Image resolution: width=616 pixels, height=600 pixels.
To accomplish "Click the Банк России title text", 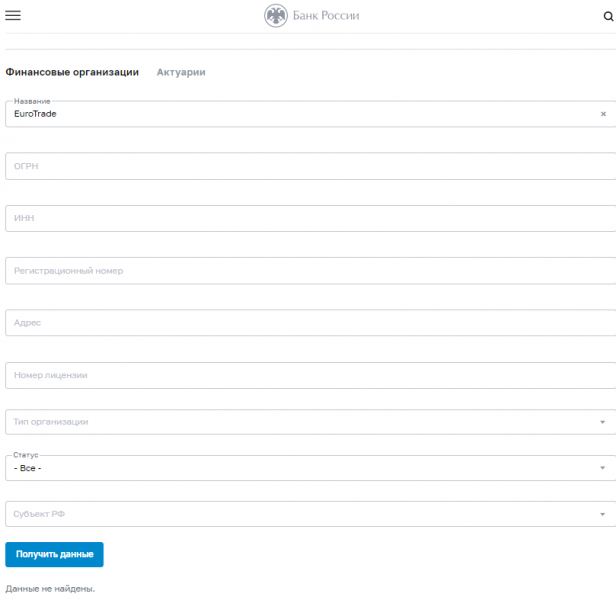I will click(x=326, y=16).
